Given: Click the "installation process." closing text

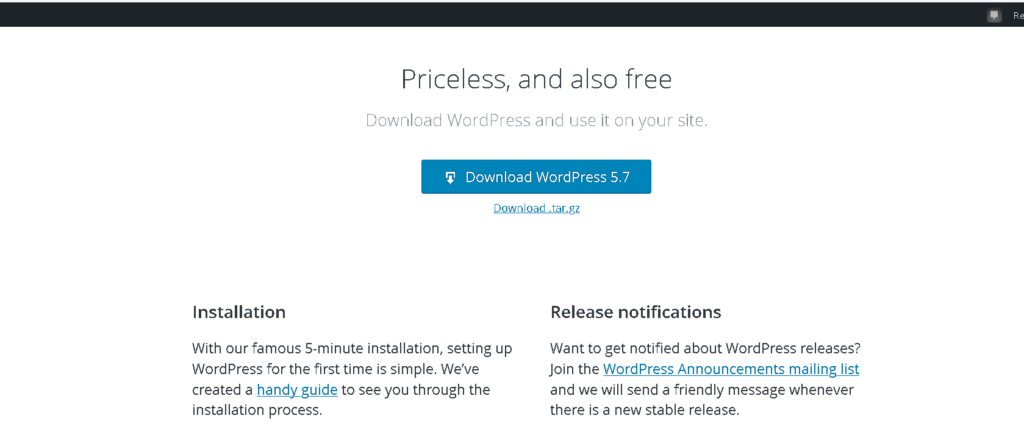Looking at the screenshot, I should (257, 411).
